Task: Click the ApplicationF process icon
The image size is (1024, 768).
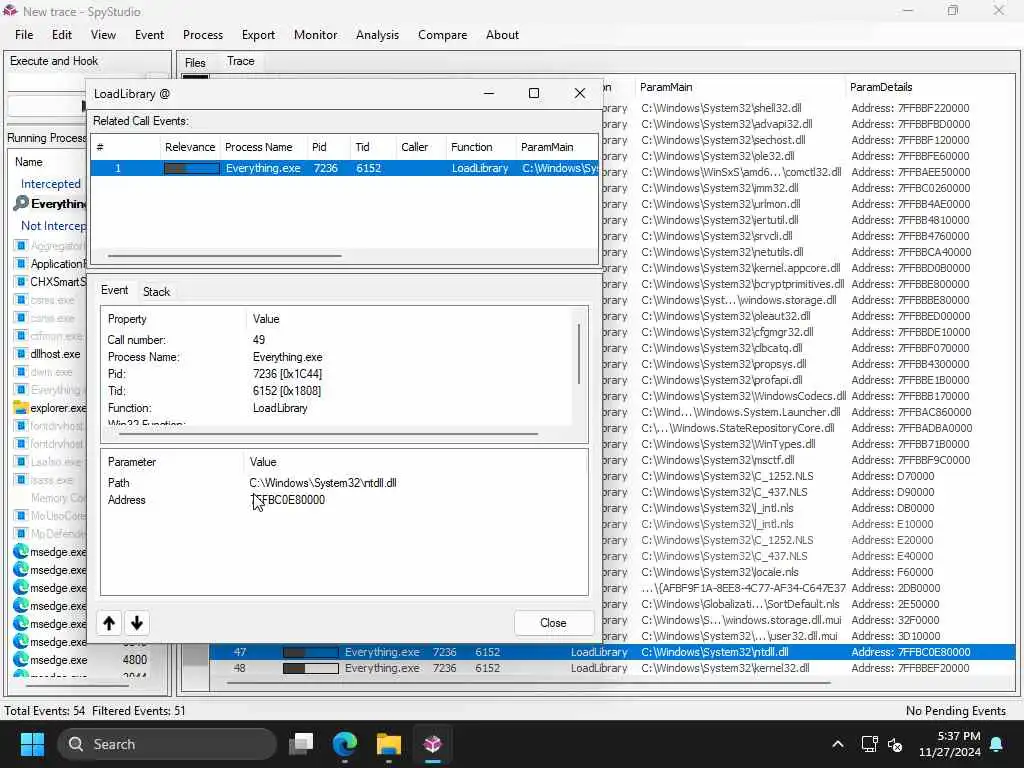Action: (21, 264)
